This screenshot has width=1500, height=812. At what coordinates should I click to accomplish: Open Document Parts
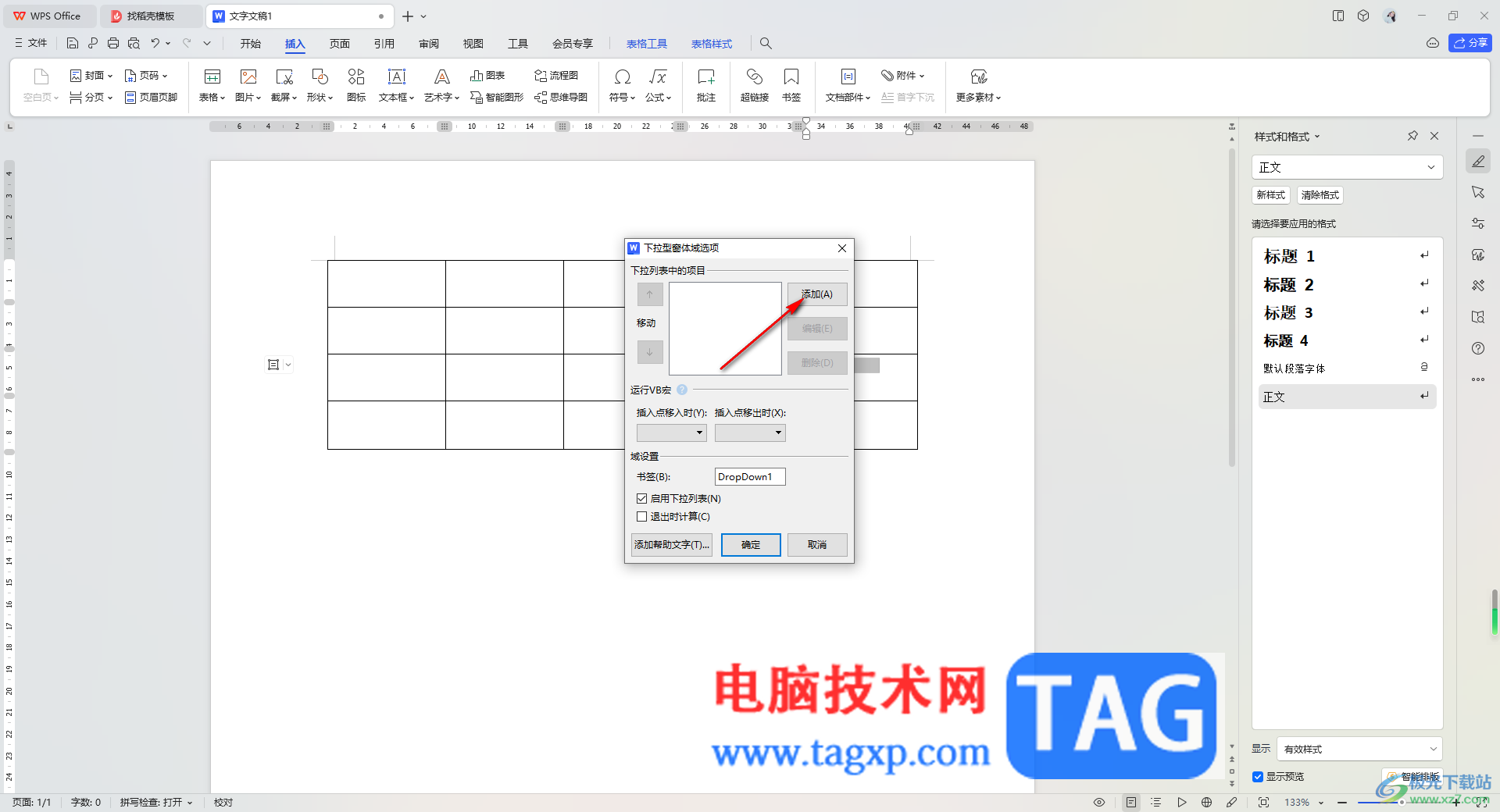[x=848, y=85]
